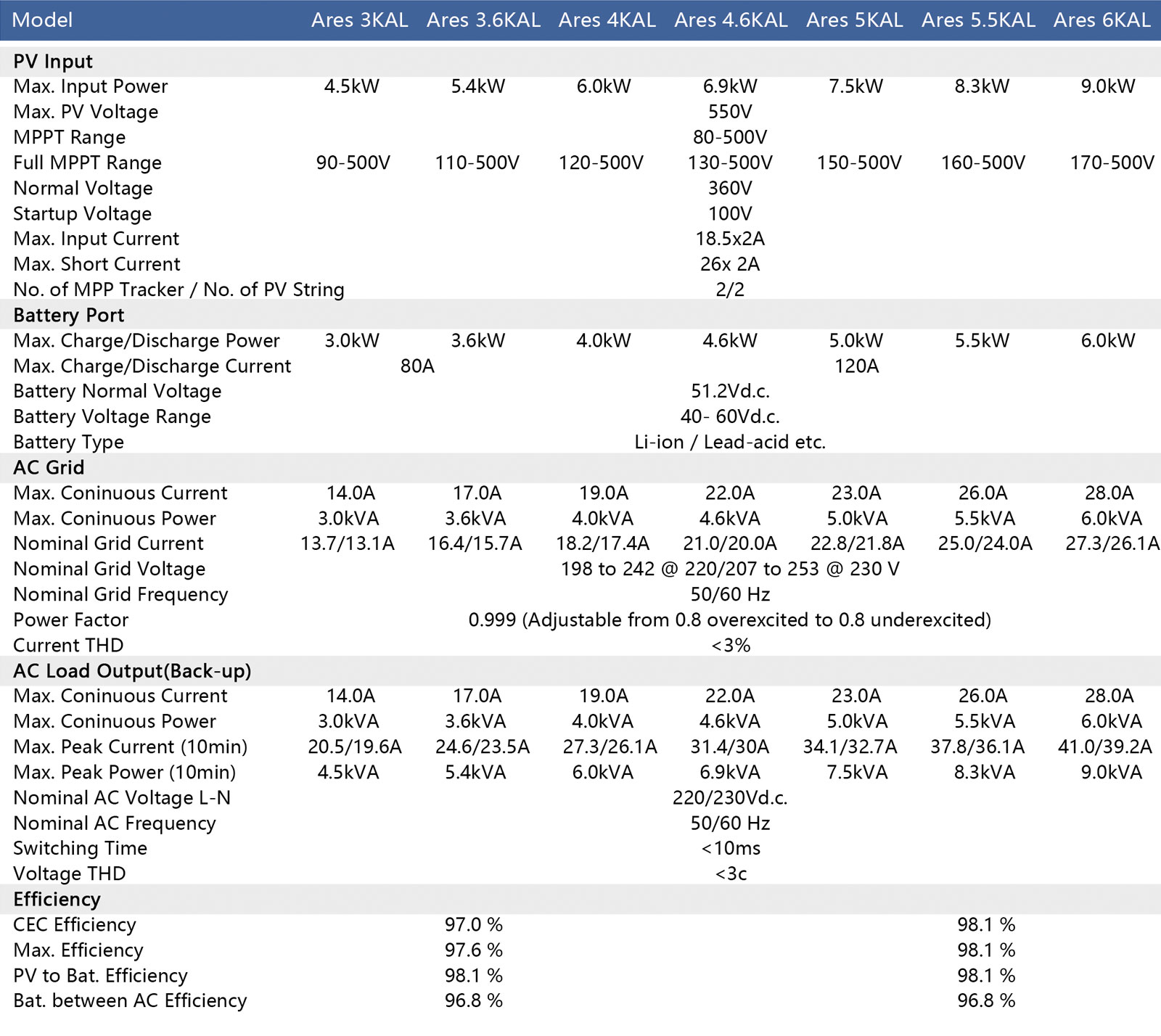Click the 'Power Factor' row label

pyautogui.click(x=70, y=620)
